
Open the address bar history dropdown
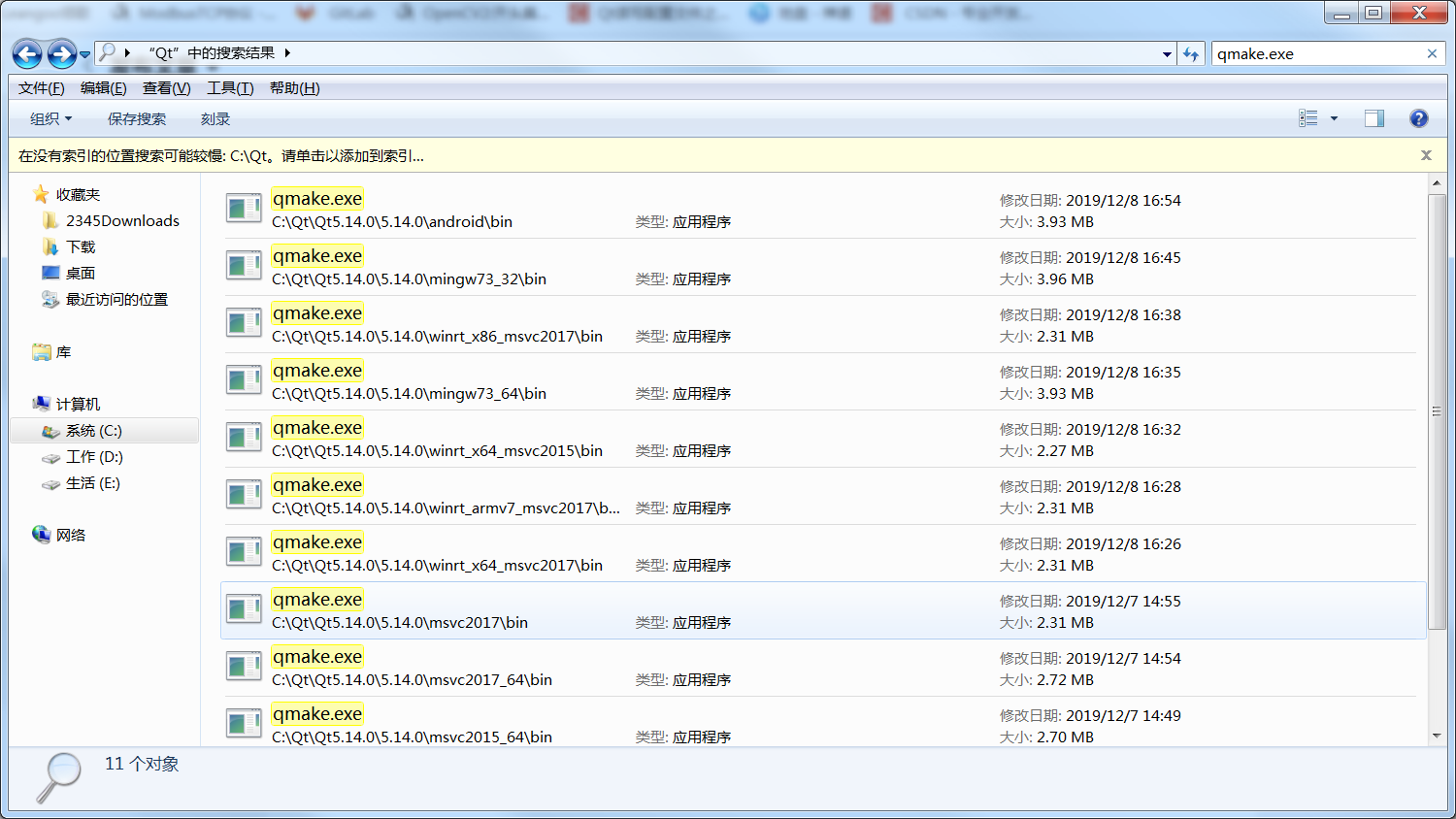pyautogui.click(x=1166, y=54)
